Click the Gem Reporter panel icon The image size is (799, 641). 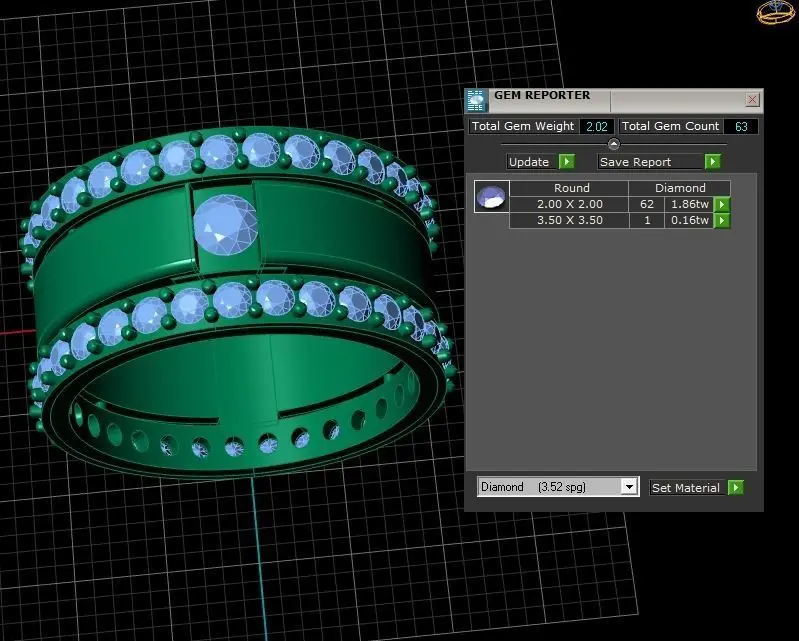pos(476,100)
